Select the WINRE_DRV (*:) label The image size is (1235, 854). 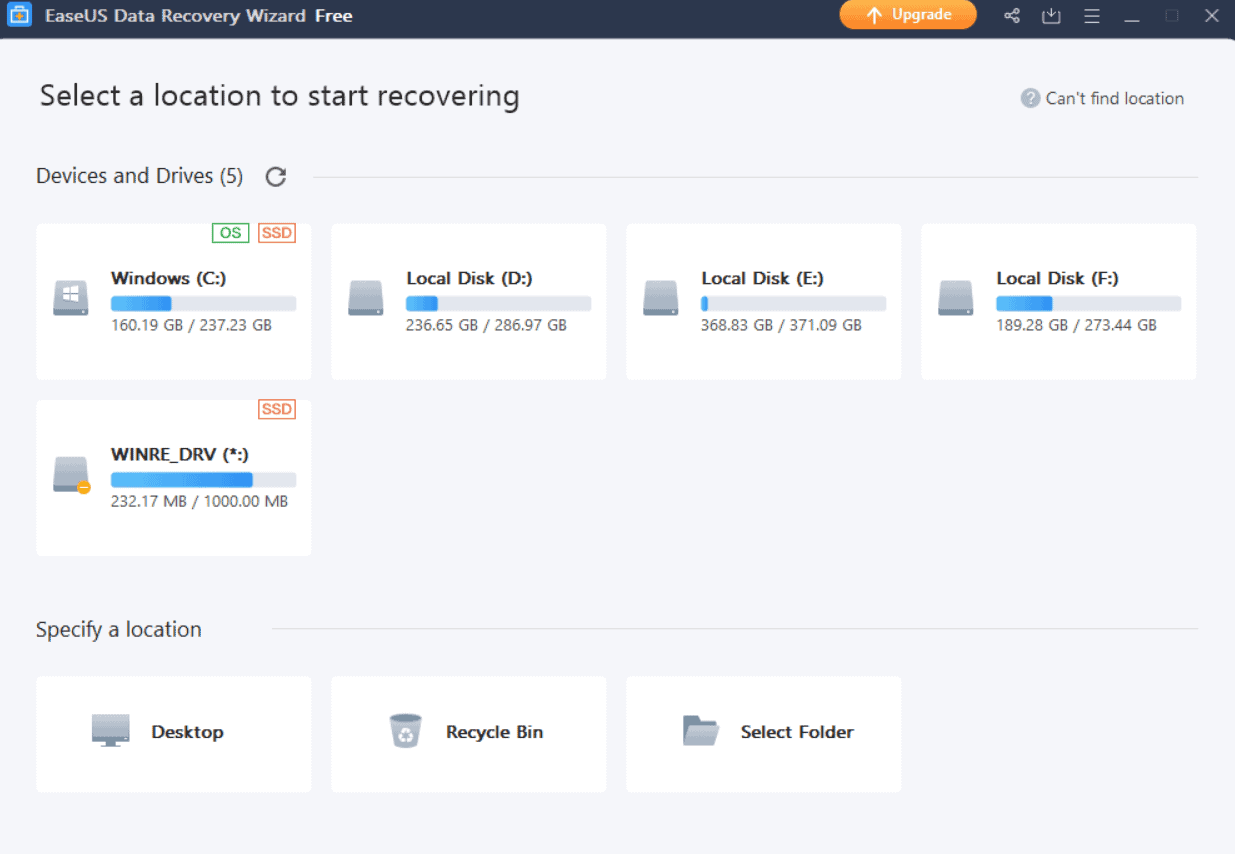click(180, 454)
